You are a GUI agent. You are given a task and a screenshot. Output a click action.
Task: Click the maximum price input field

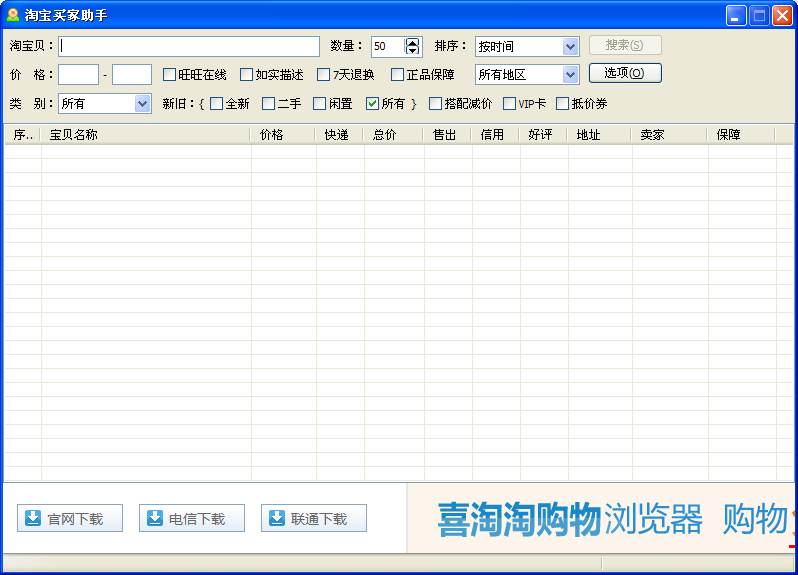tap(132, 75)
